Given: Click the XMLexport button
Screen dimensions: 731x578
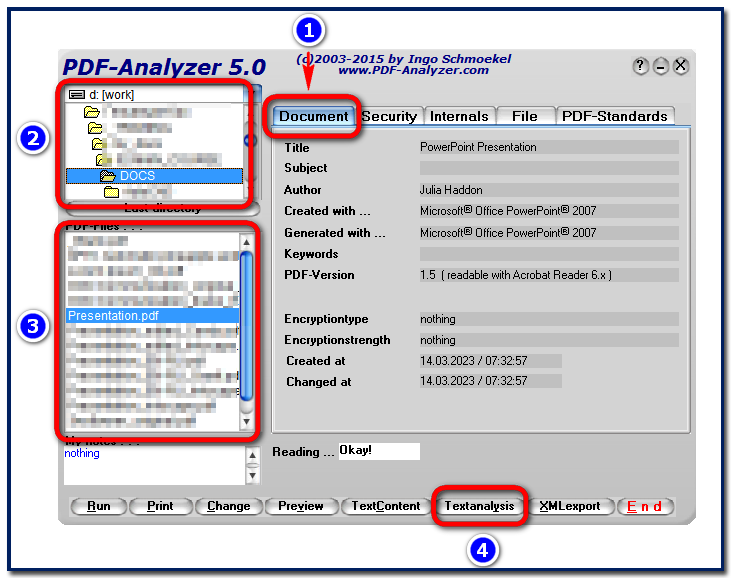Looking at the screenshot, I should 570,506.
